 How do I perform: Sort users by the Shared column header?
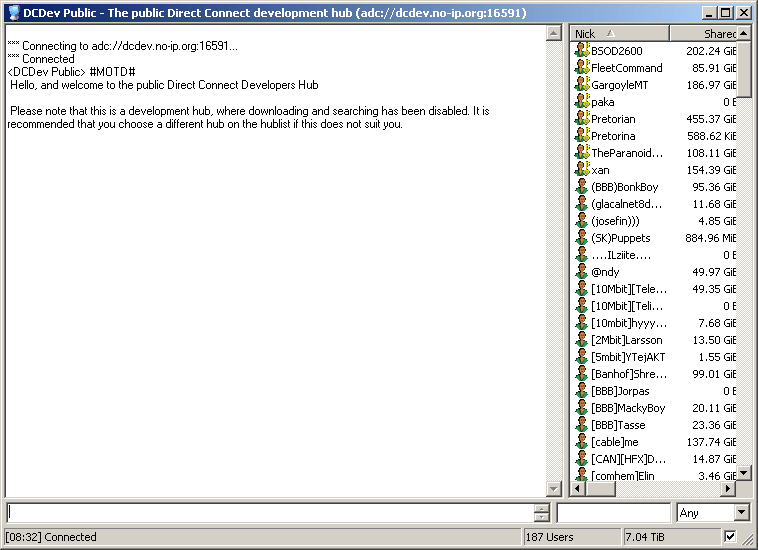click(x=704, y=33)
